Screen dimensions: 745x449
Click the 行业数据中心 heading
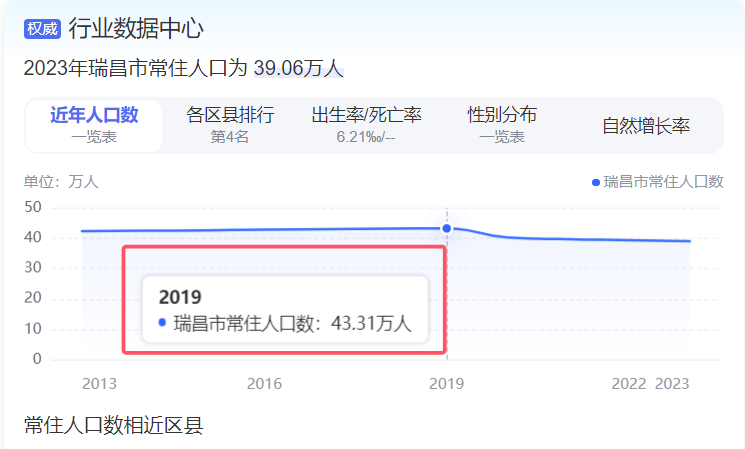coord(136,29)
